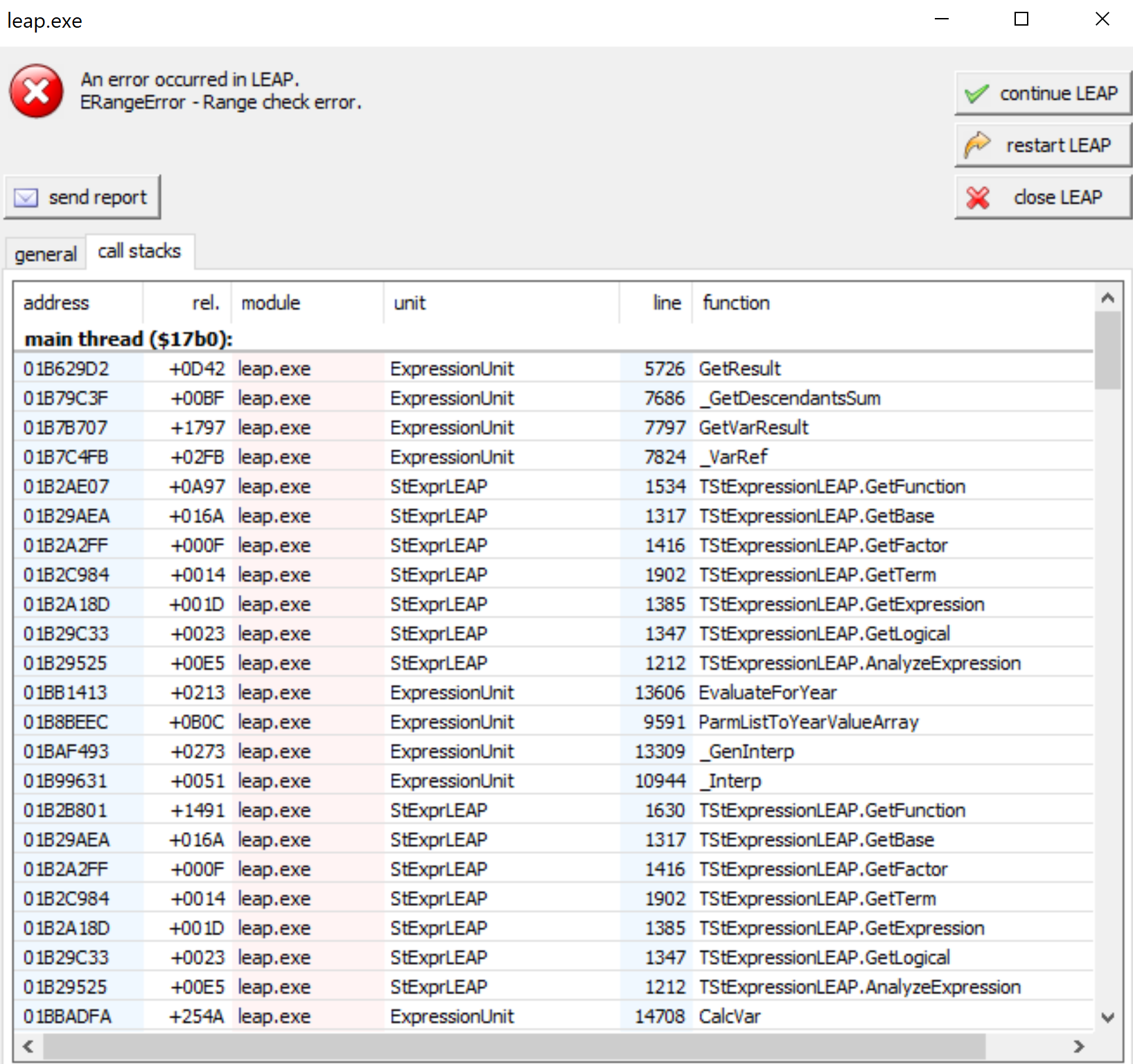Click the vertical scrollbar up arrow

[x=1107, y=298]
